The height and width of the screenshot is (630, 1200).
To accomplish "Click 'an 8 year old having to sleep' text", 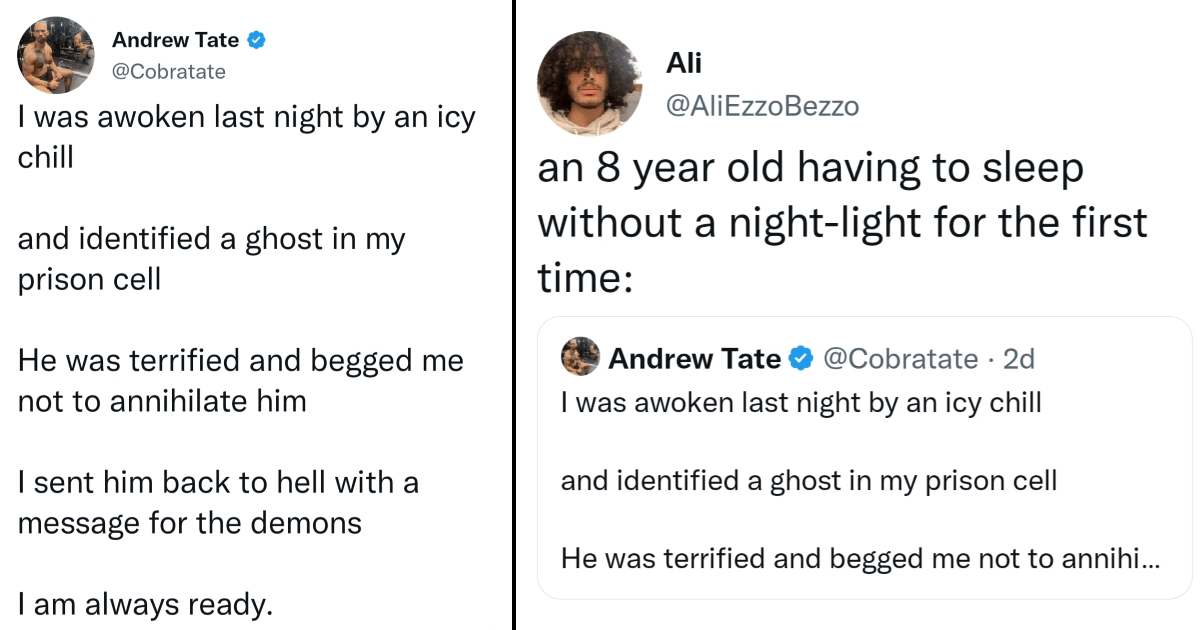I will click(810, 169).
